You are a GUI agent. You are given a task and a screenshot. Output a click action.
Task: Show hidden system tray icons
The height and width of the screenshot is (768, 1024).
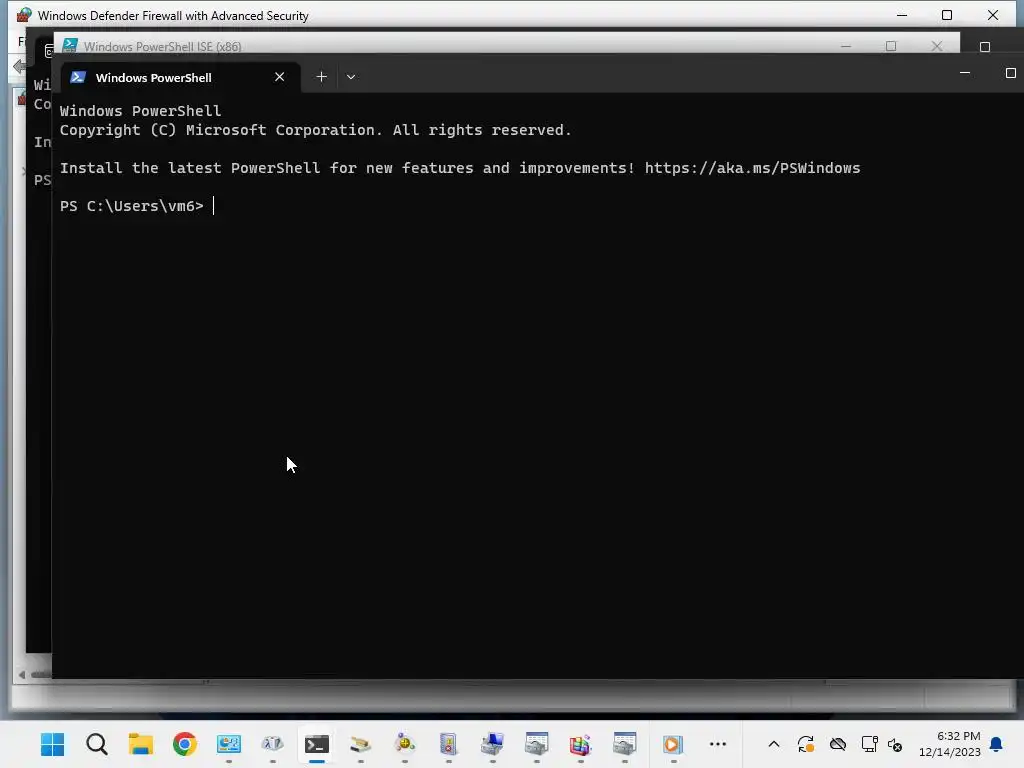[774, 744]
